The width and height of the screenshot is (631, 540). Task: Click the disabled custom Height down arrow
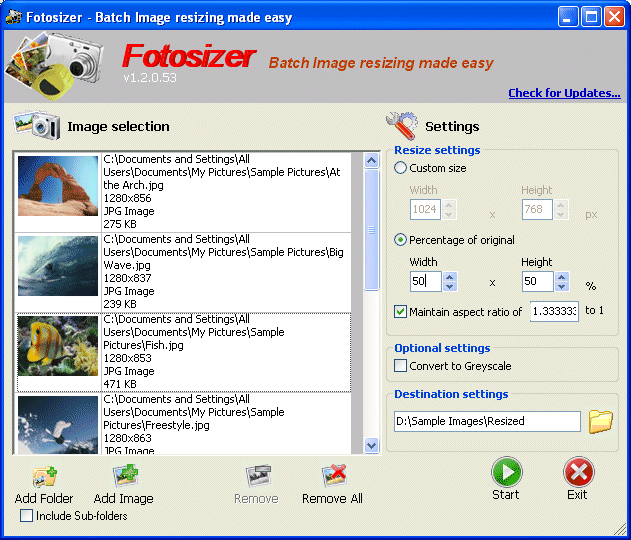[x=562, y=214]
